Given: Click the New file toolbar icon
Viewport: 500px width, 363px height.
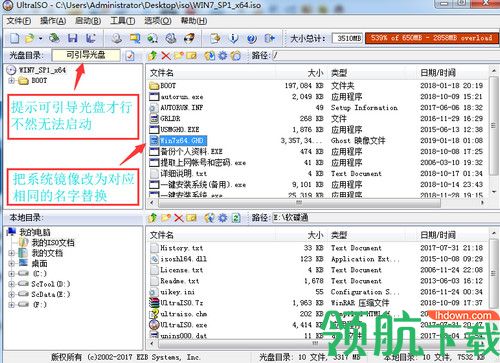Looking at the screenshot, I should coord(14,38).
